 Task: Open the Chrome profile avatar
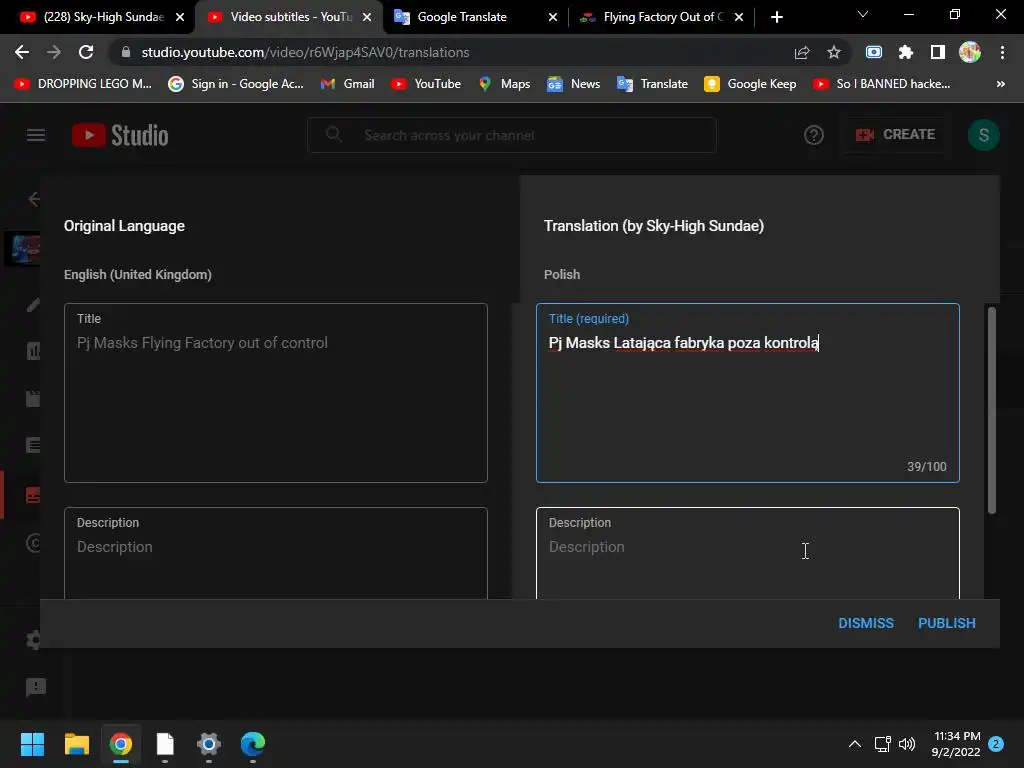coord(970,52)
